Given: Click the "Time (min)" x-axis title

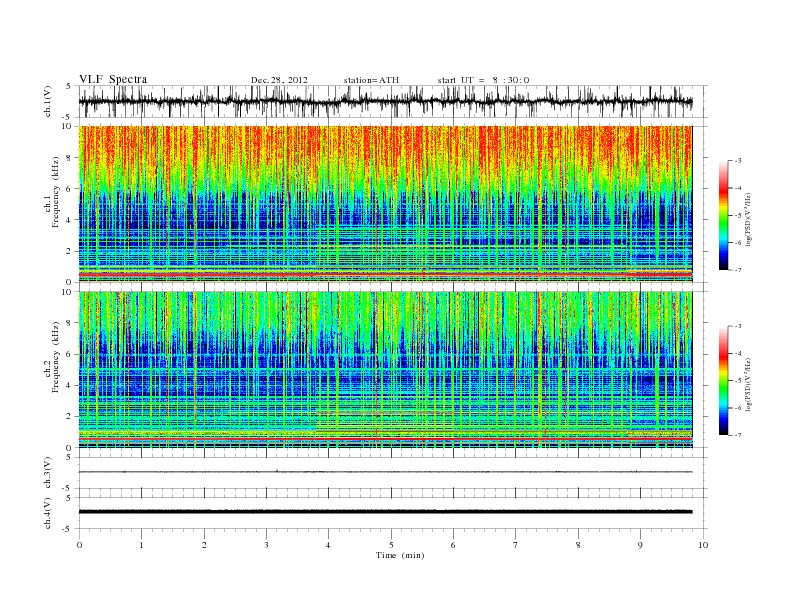Looking at the screenshot, I should (x=400, y=555).
